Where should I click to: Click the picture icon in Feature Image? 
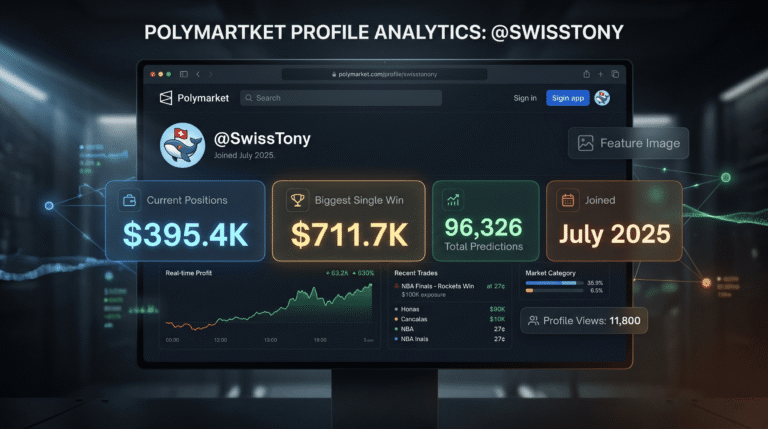[x=585, y=143]
